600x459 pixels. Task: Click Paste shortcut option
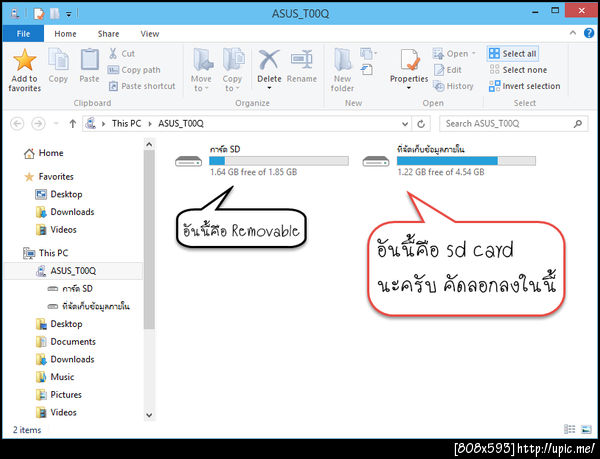point(142,86)
